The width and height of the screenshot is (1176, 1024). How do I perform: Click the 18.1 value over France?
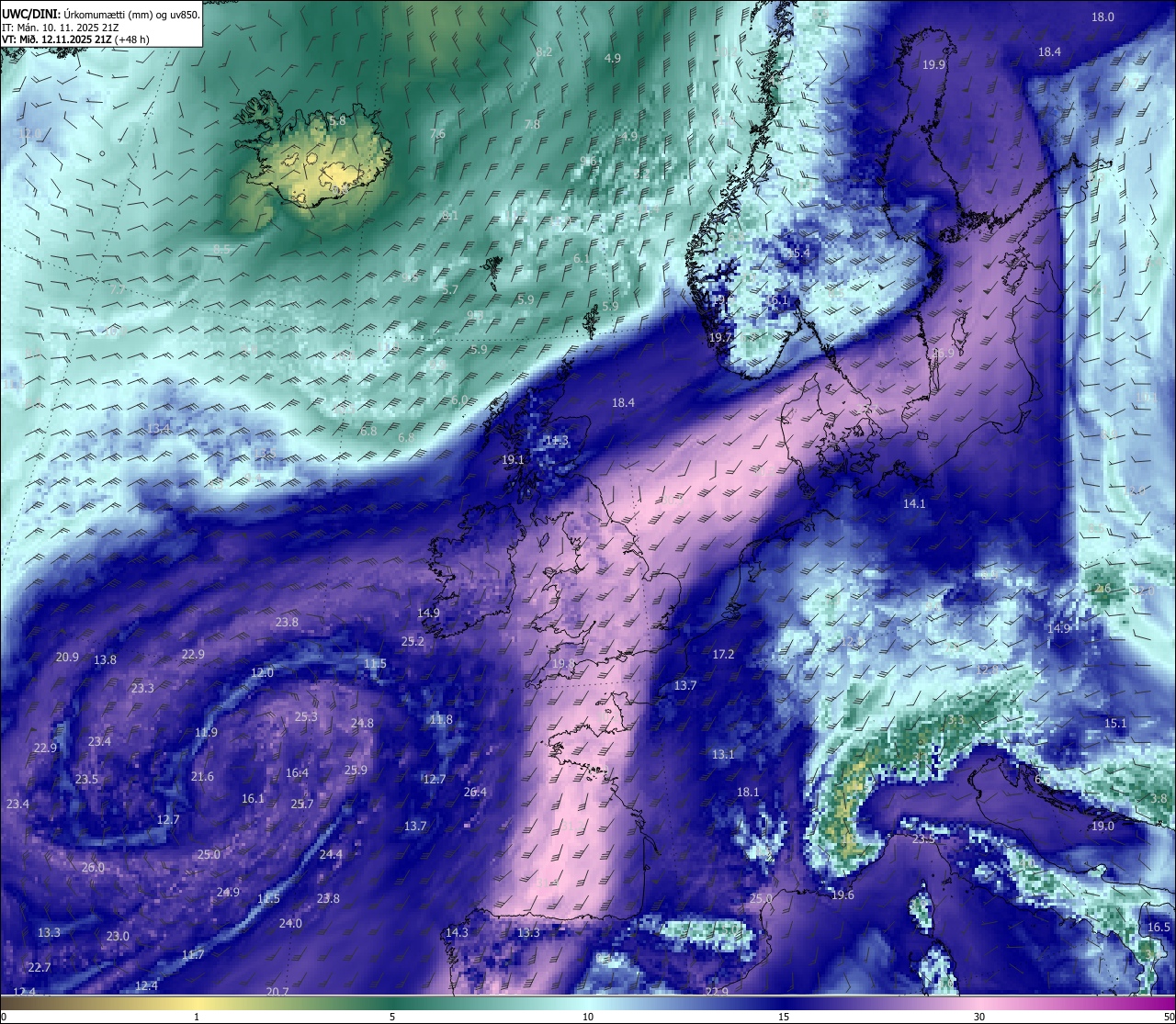(x=748, y=792)
